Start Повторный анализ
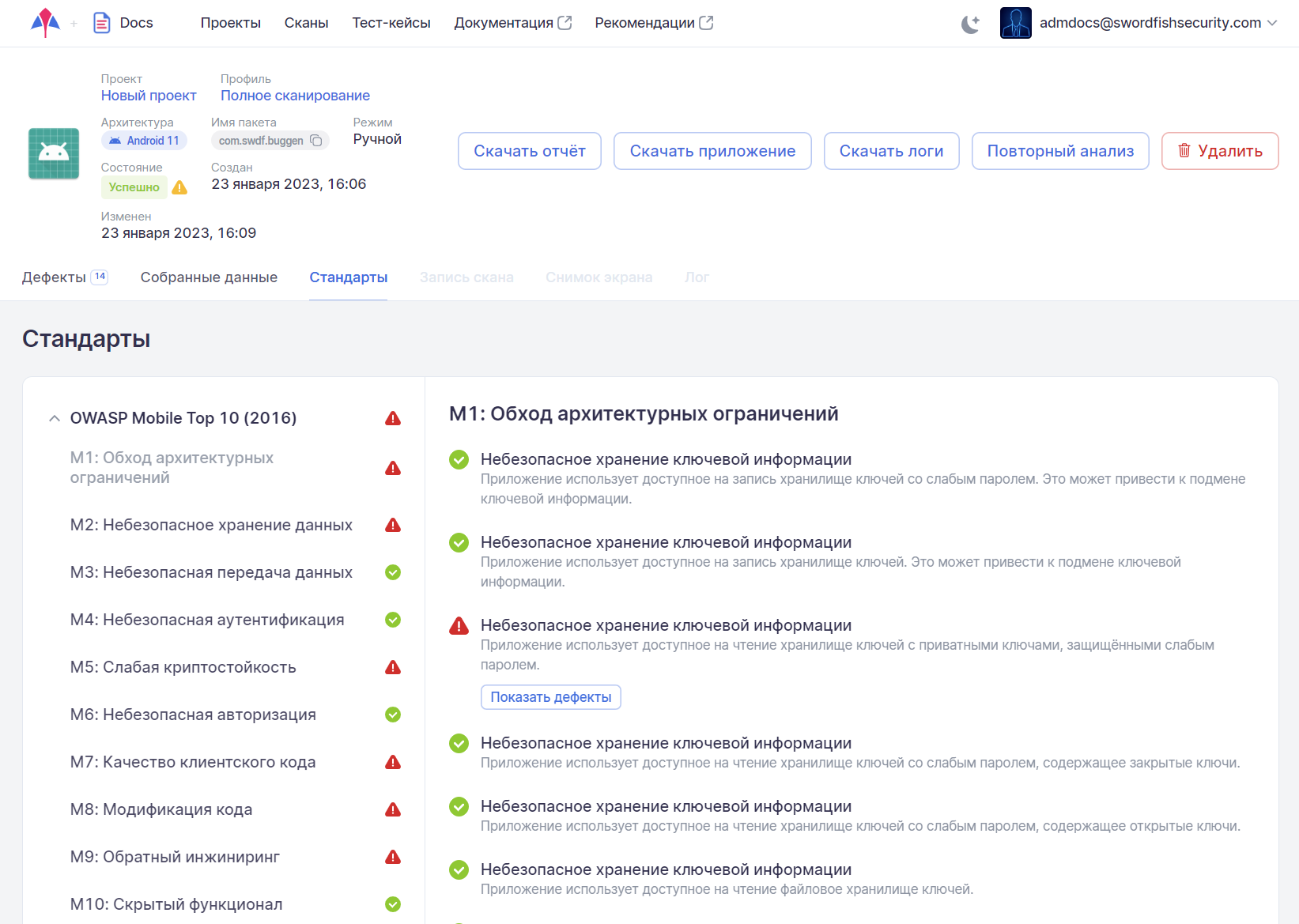 pyautogui.click(x=1060, y=151)
